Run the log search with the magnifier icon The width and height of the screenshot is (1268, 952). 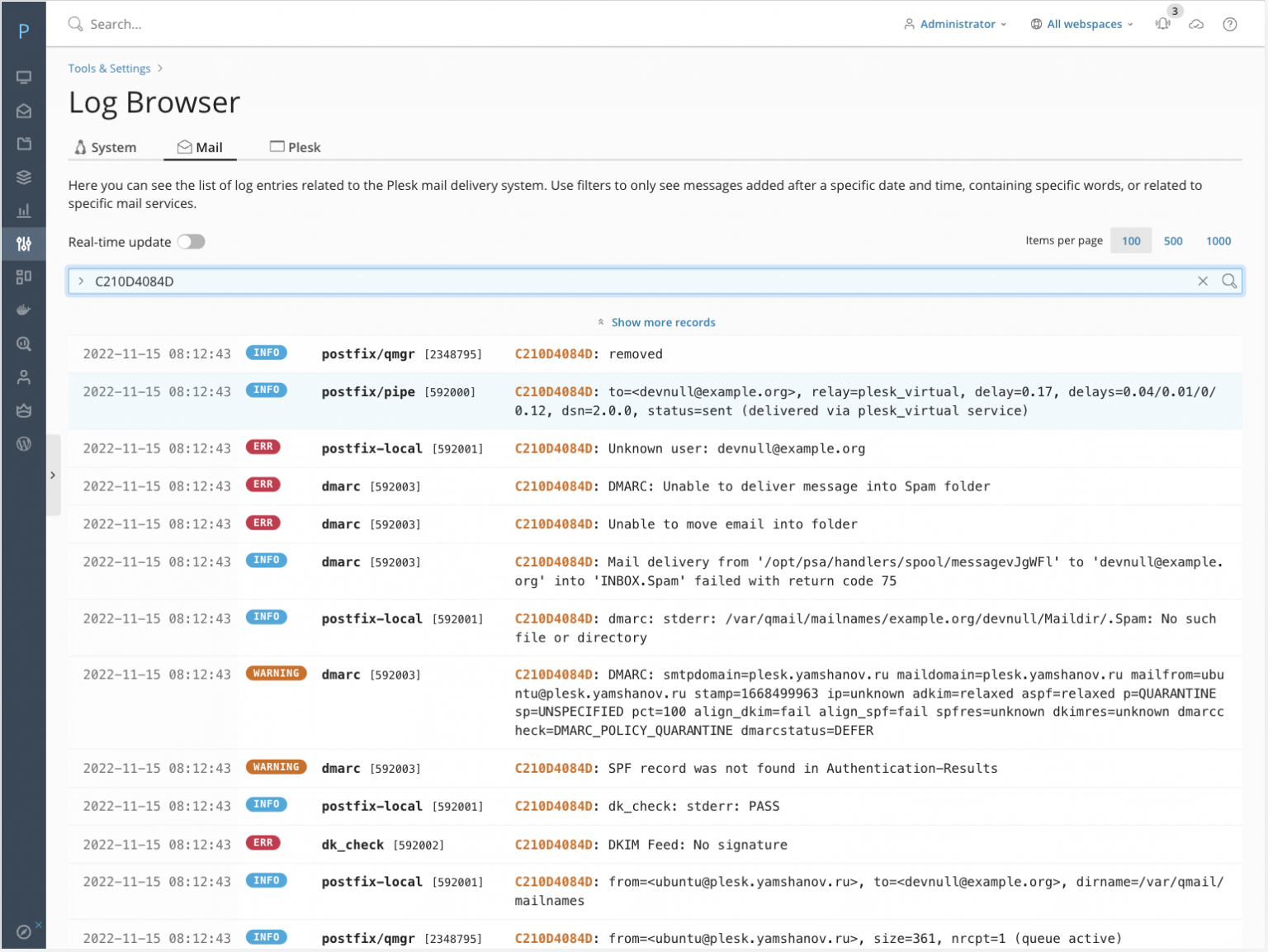(x=1229, y=281)
